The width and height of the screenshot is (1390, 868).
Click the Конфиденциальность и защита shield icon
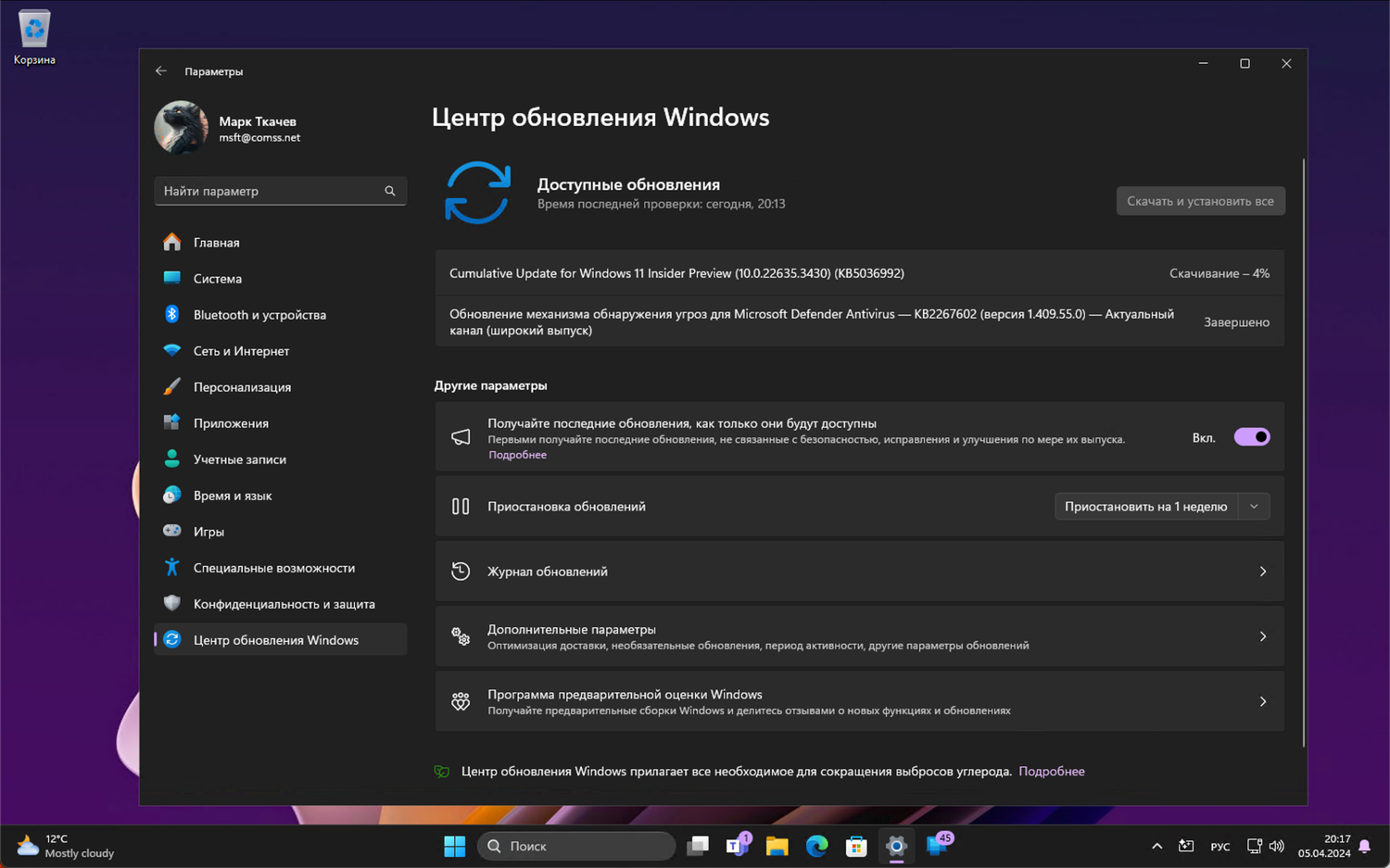[172, 603]
